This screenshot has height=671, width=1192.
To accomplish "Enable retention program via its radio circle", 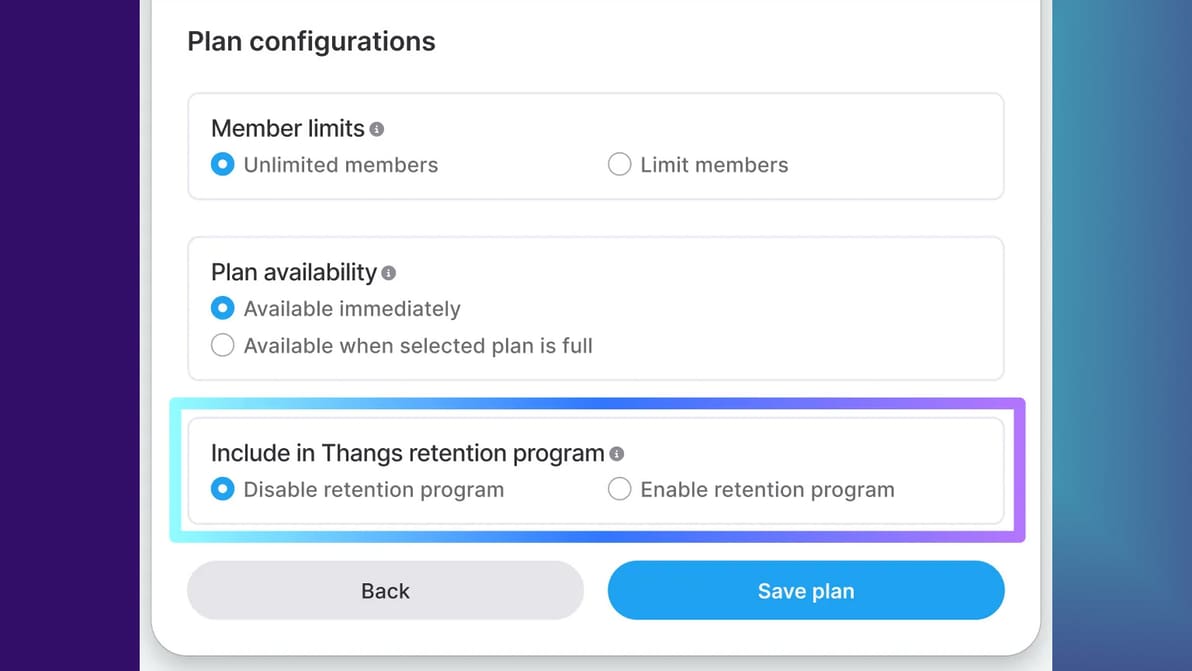I will pos(620,490).
